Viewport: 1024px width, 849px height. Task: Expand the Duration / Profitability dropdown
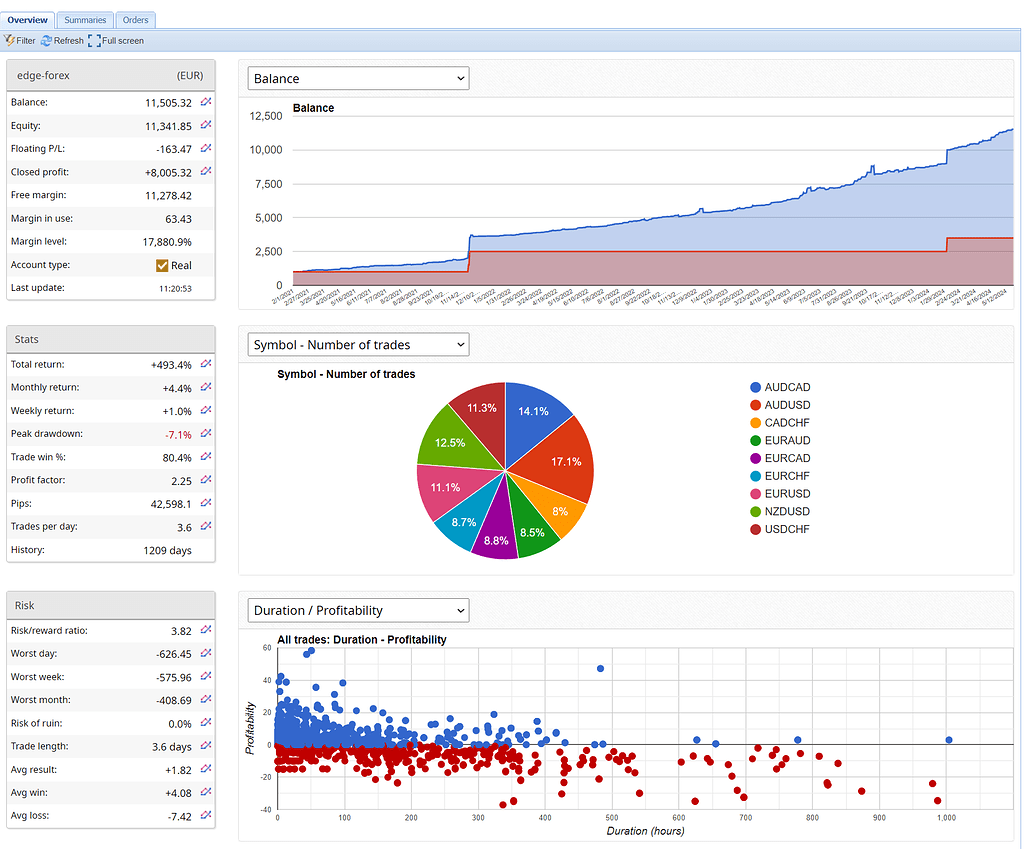tap(358, 610)
